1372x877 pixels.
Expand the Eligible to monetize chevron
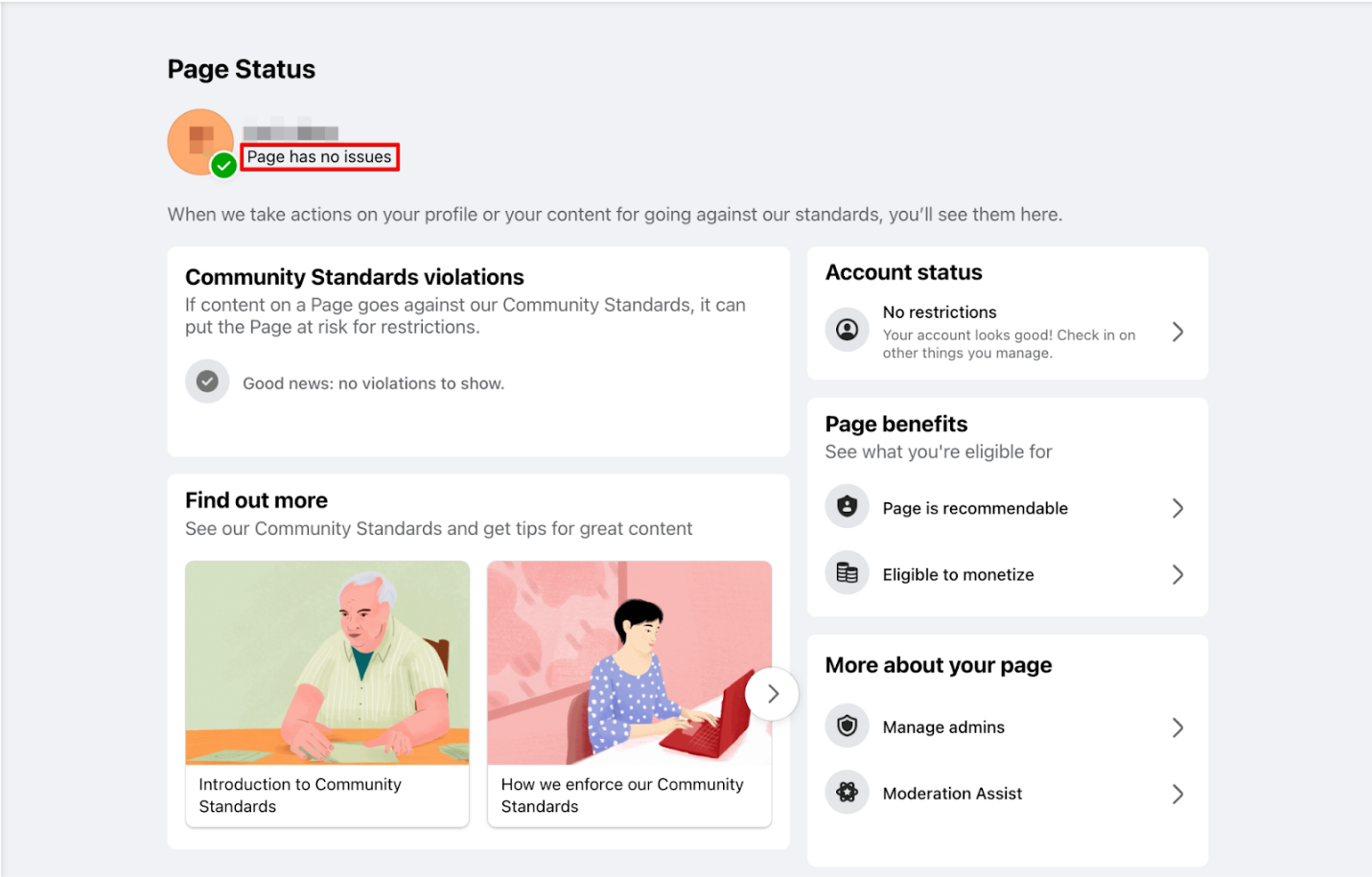(1178, 574)
